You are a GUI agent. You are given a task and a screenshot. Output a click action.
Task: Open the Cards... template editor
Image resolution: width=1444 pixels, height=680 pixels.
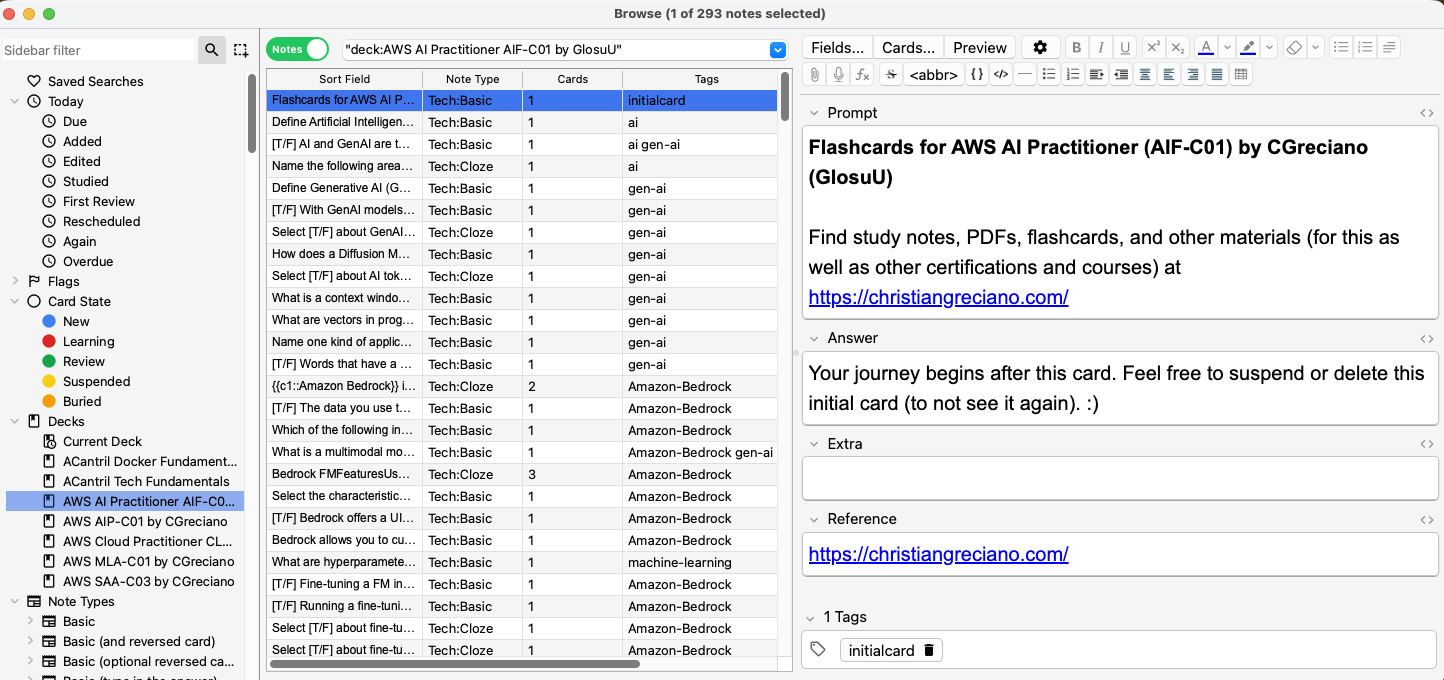click(908, 48)
